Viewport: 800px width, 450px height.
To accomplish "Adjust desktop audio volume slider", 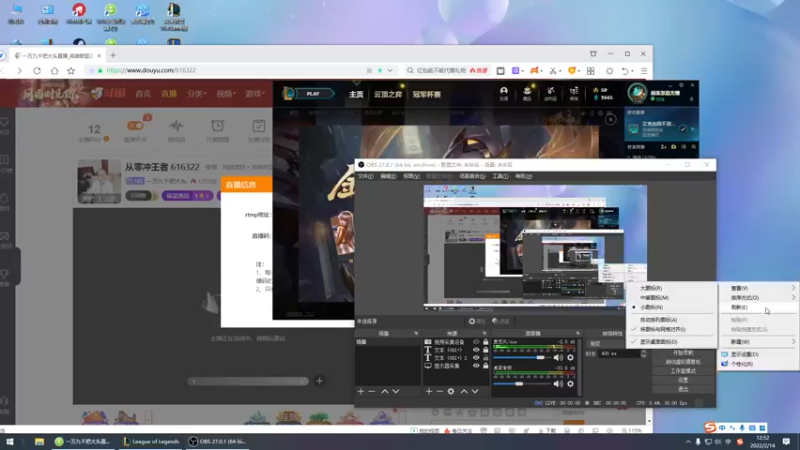I will (x=521, y=384).
